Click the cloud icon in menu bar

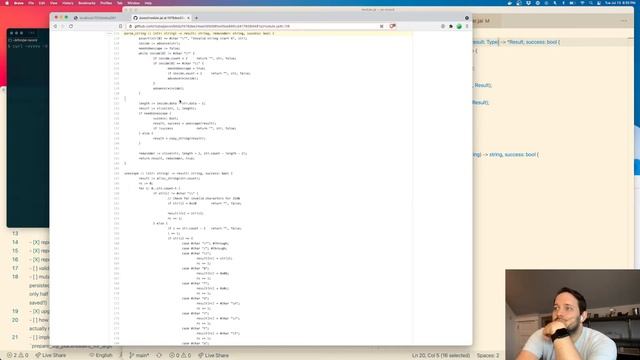510,3
